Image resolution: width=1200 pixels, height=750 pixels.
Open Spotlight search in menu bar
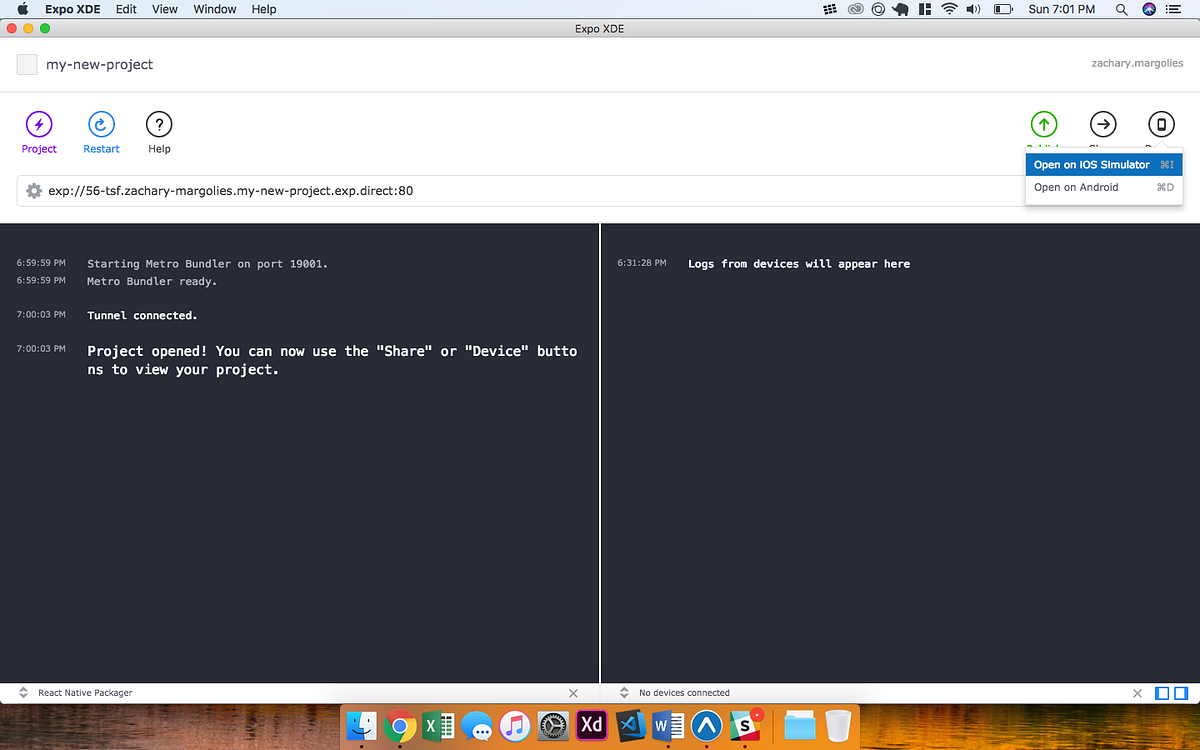click(1122, 9)
